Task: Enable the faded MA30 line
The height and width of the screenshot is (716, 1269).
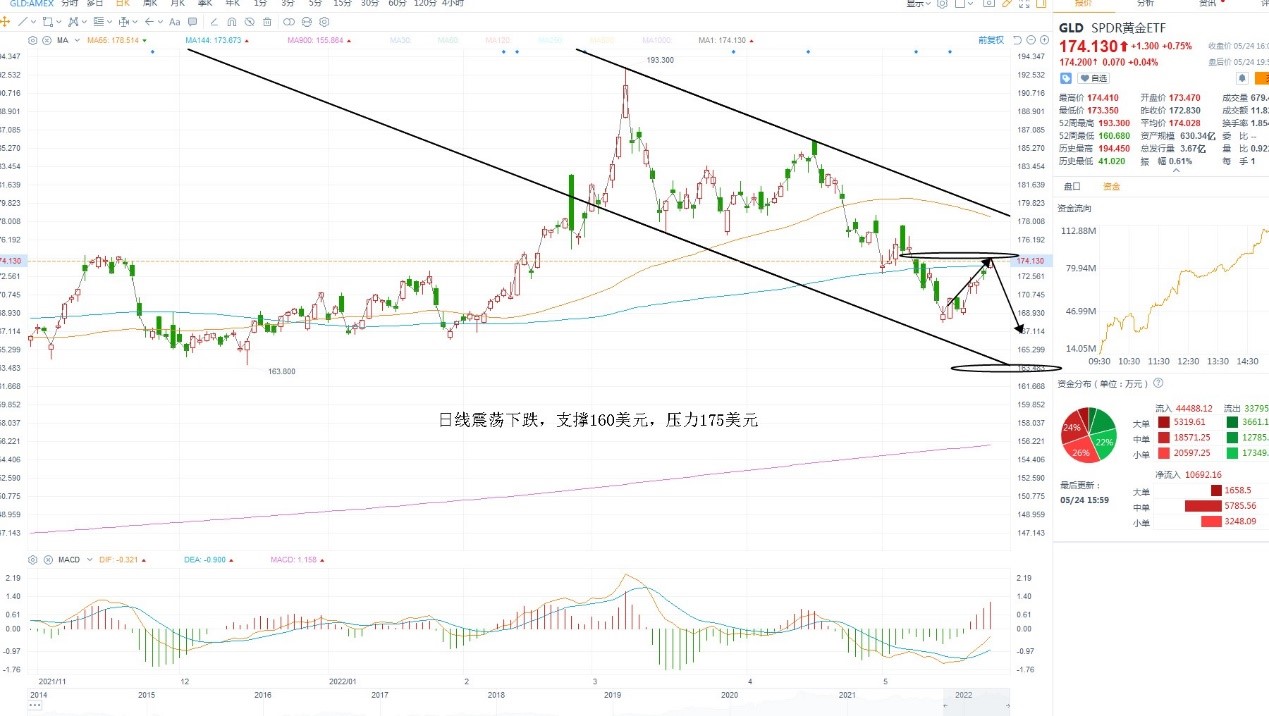Action: pyautogui.click(x=401, y=40)
